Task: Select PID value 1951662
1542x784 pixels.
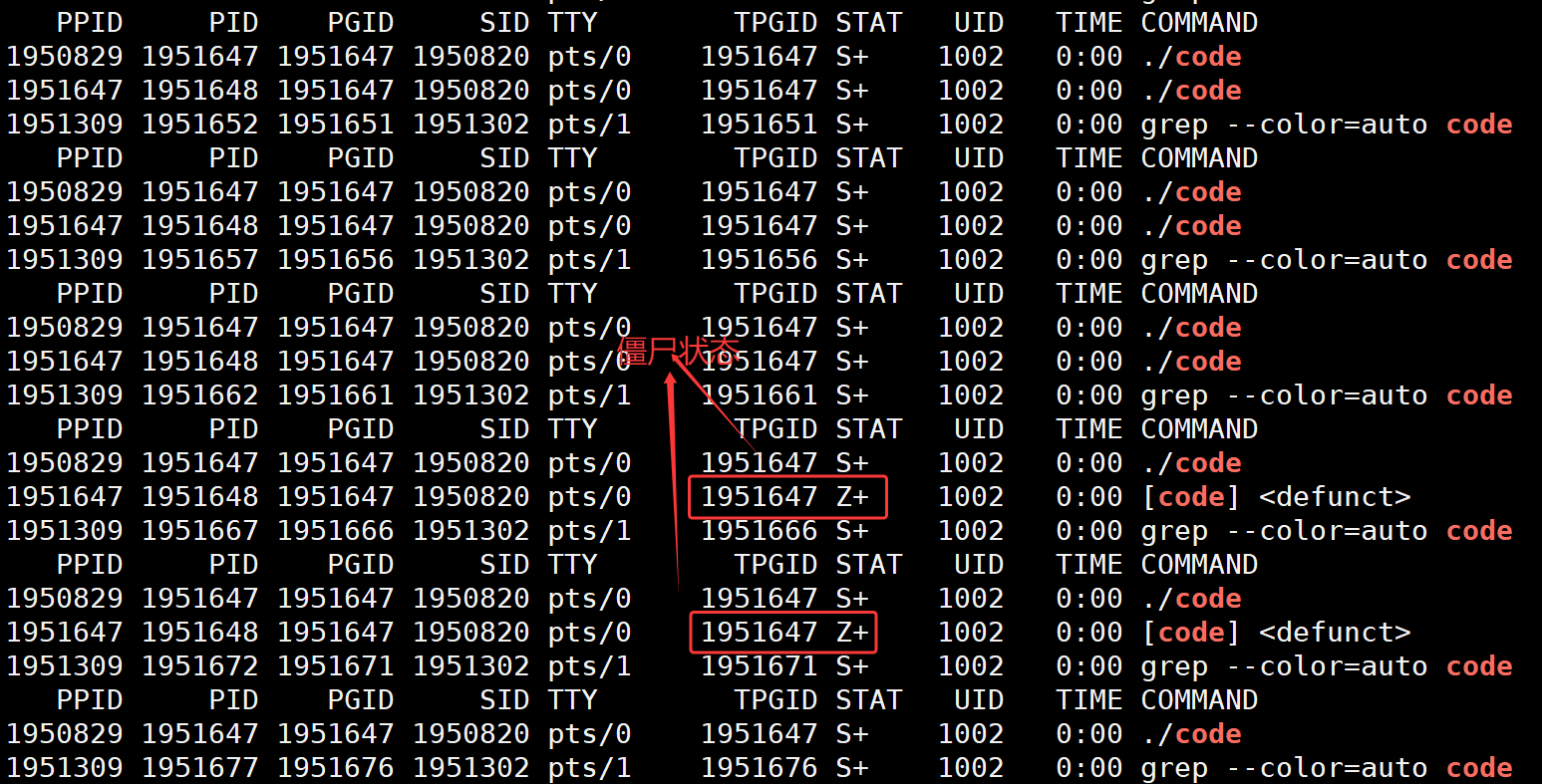Action: click(199, 395)
